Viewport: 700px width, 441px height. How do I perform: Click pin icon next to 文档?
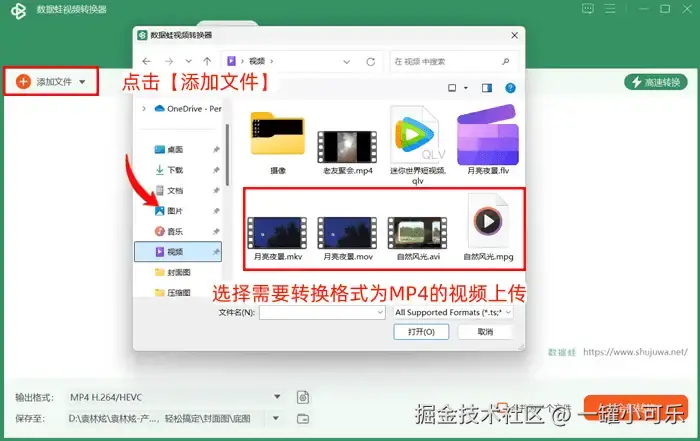[x=216, y=191]
